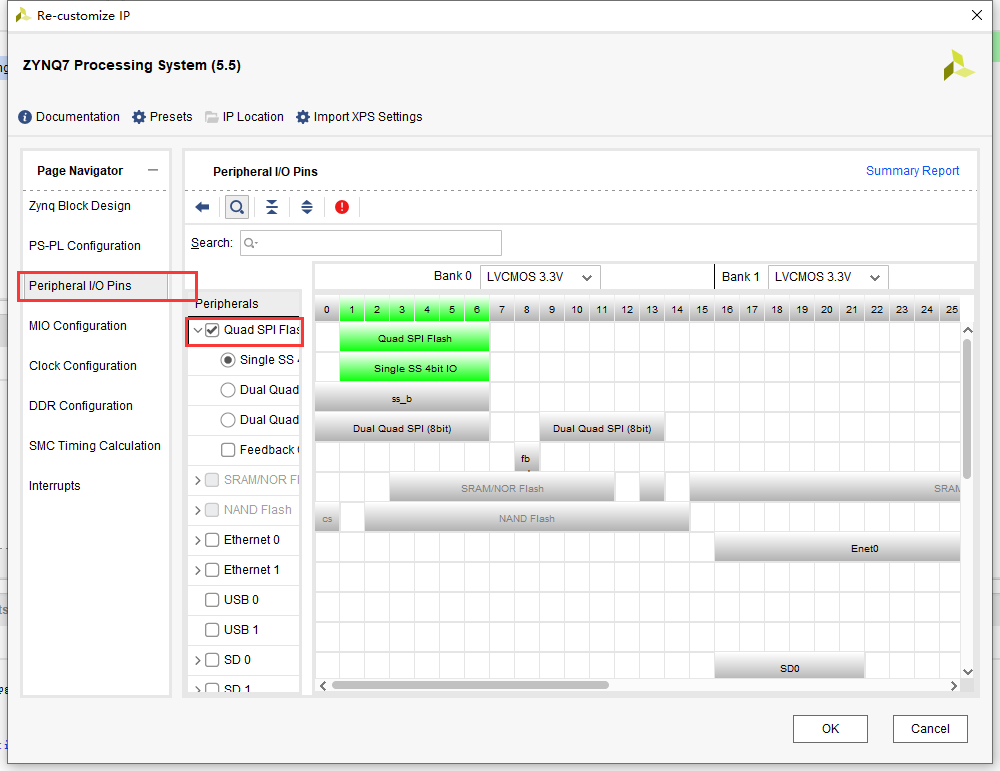Enable Ethernet 1 checkbox
This screenshot has width=1000, height=771.
[212, 569]
